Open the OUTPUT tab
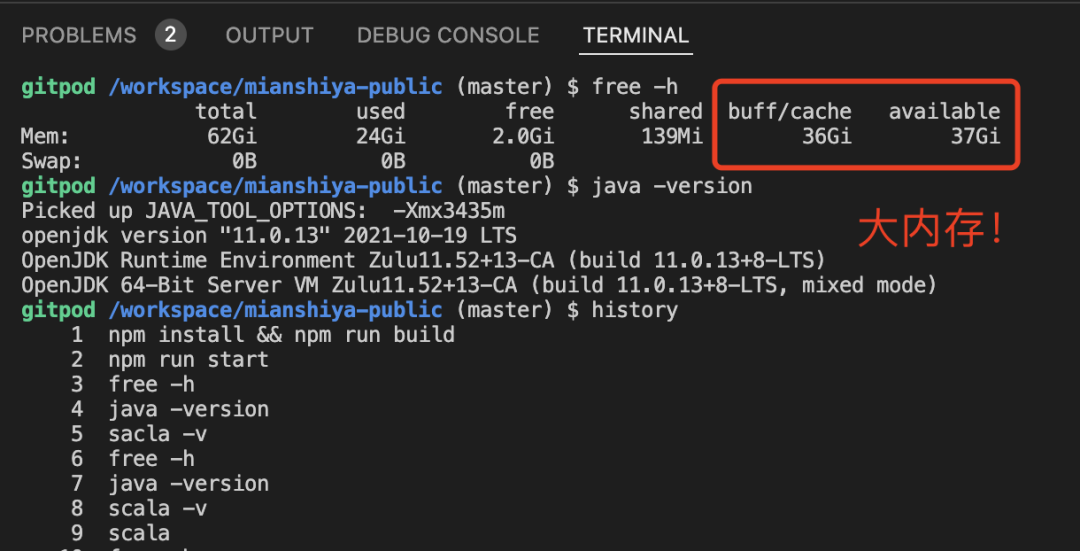Image resolution: width=1080 pixels, height=551 pixels. tap(269, 36)
